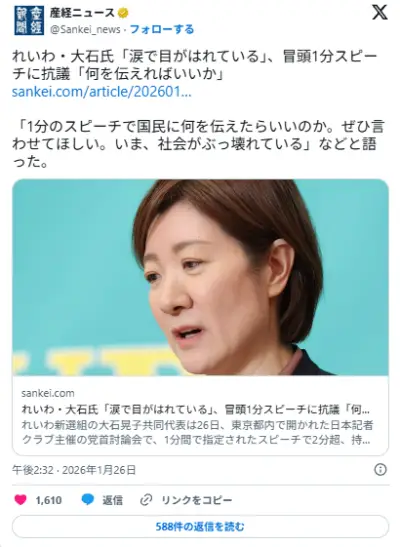Click the sankei.com domain in the card
Image resolution: width=400 pixels, height=547 pixels.
click(48, 393)
